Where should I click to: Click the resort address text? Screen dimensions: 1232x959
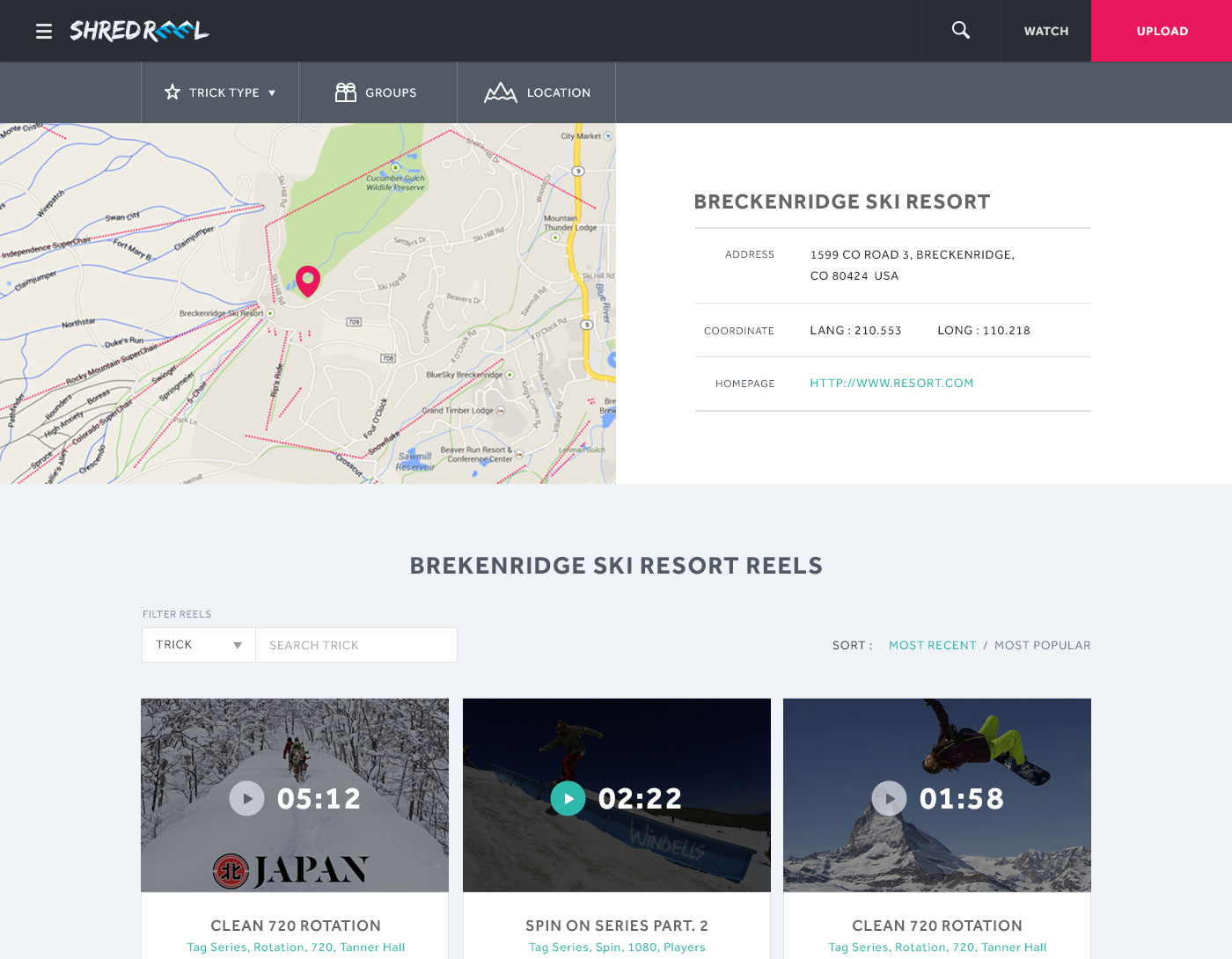point(912,265)
